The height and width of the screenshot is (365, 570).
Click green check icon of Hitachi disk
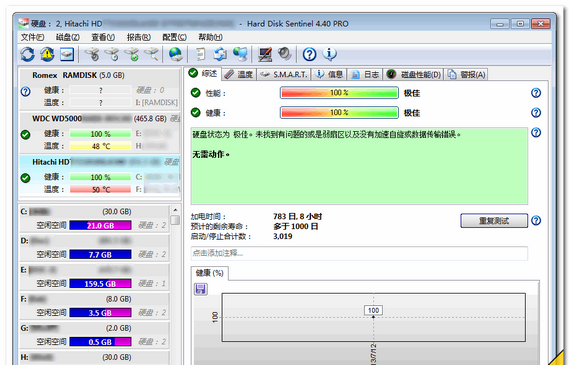pos(25,178)
